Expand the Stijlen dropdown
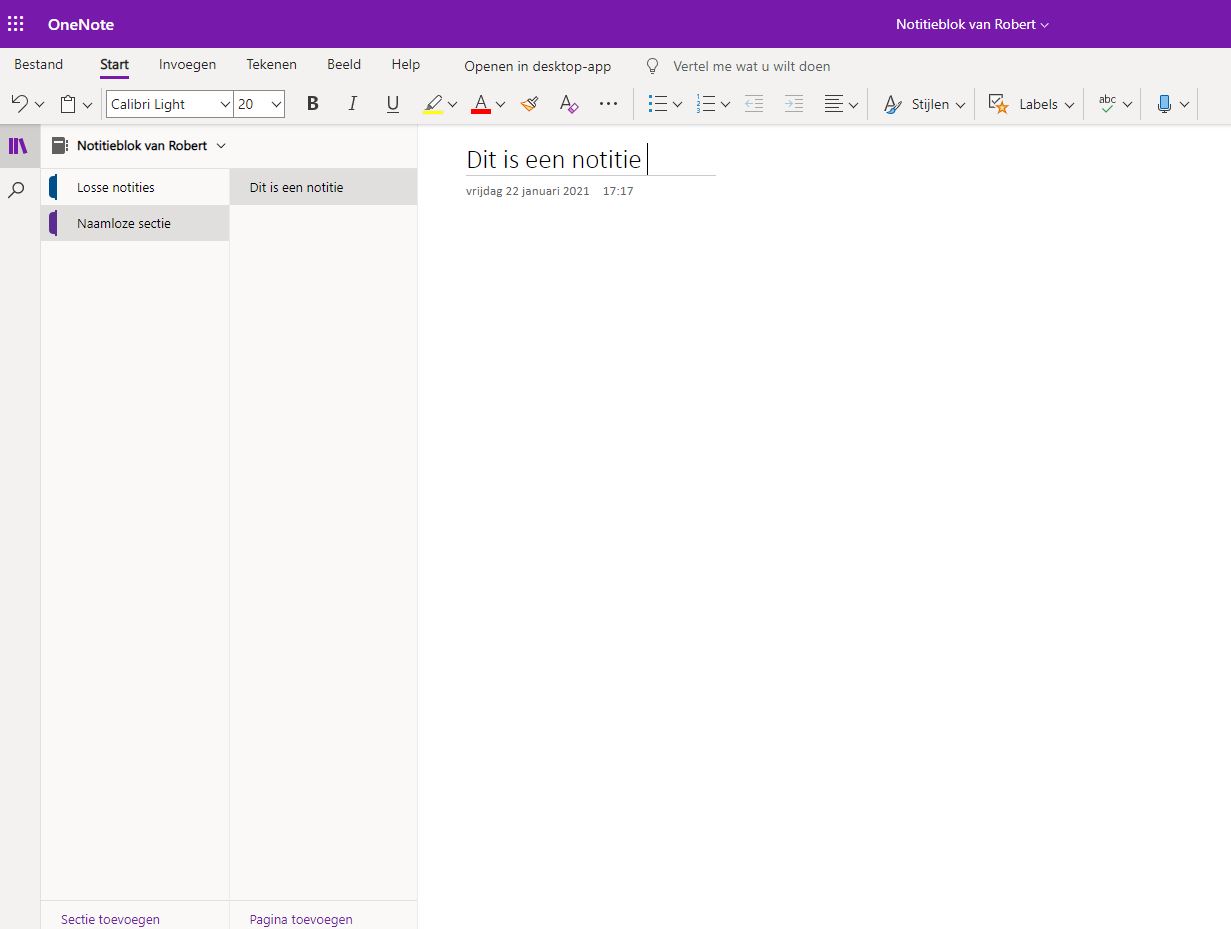The width and height of the screenshot is (1231, 929). [932, 103]
